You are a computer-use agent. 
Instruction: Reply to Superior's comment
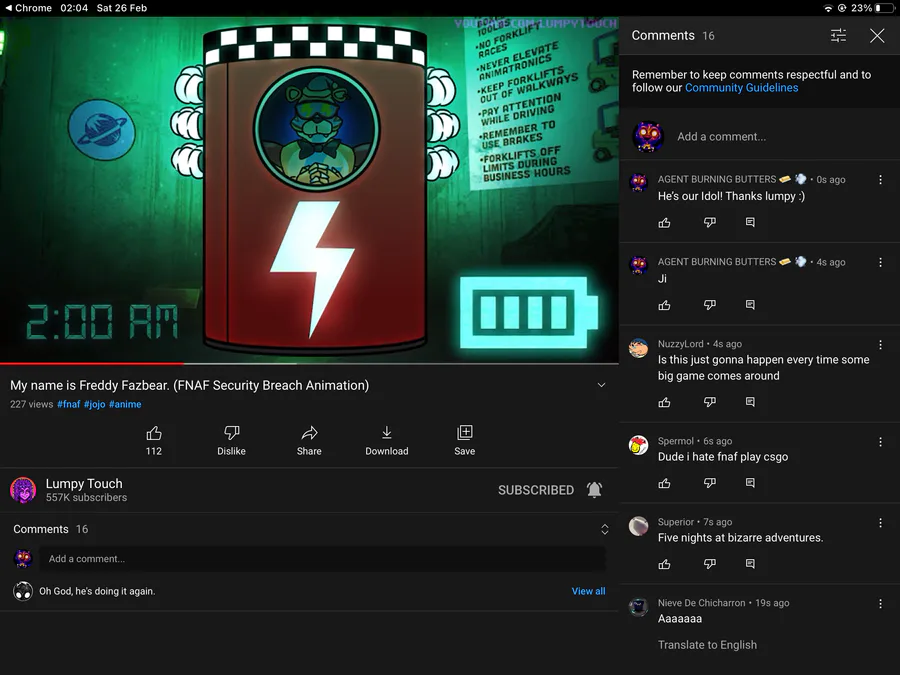coord(750,564)
